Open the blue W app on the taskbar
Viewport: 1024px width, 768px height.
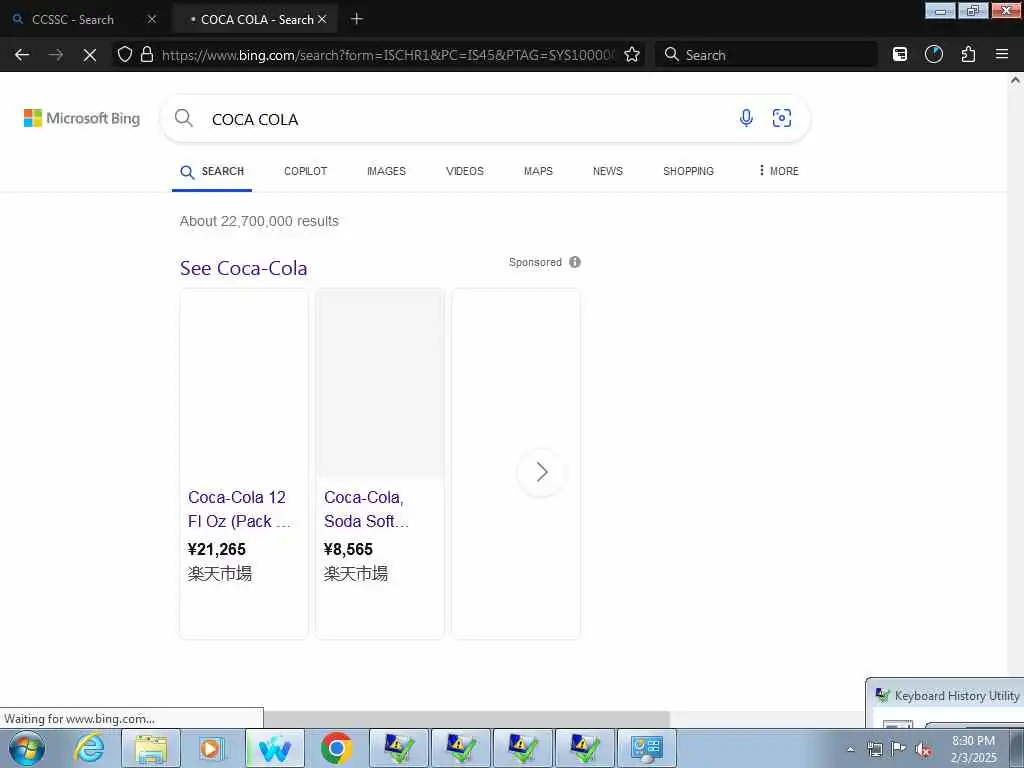[x=275, y=748]
